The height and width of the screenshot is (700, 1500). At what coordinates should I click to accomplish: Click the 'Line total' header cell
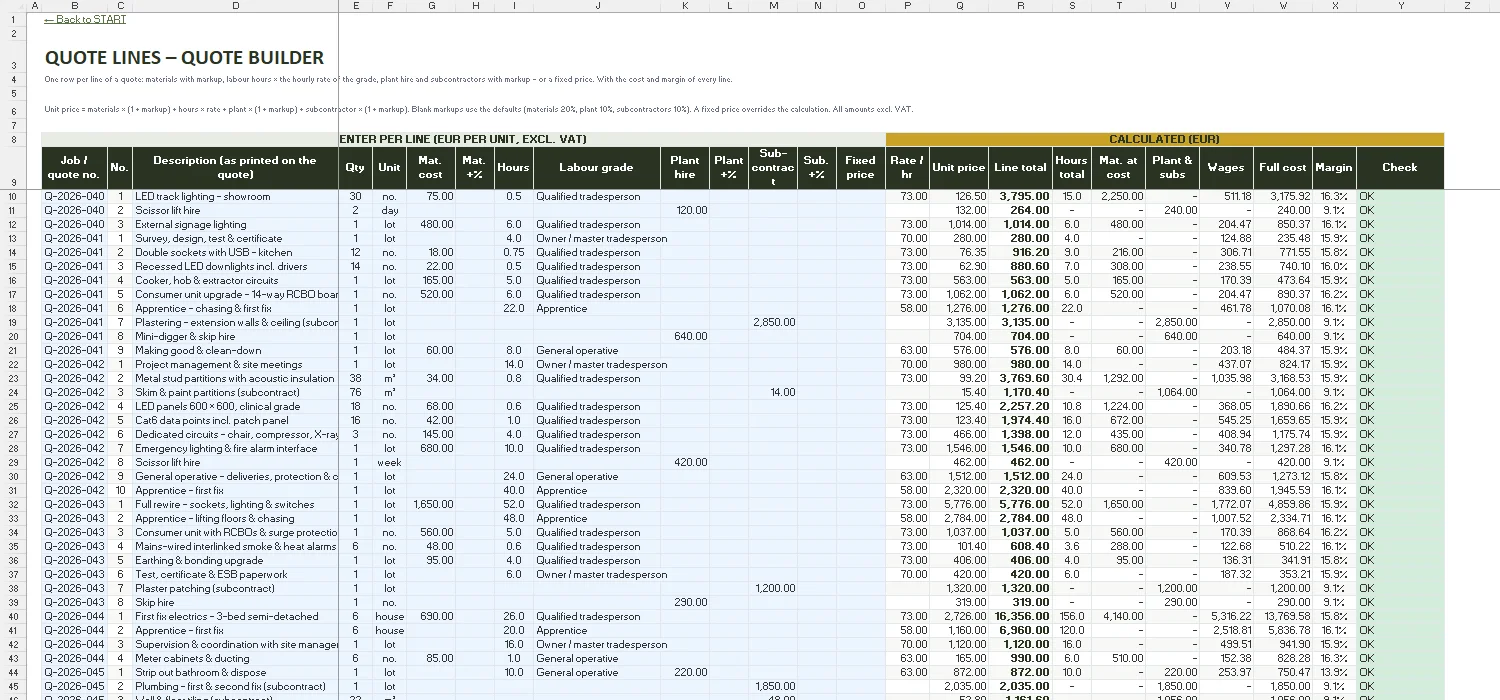point(1020,167)
